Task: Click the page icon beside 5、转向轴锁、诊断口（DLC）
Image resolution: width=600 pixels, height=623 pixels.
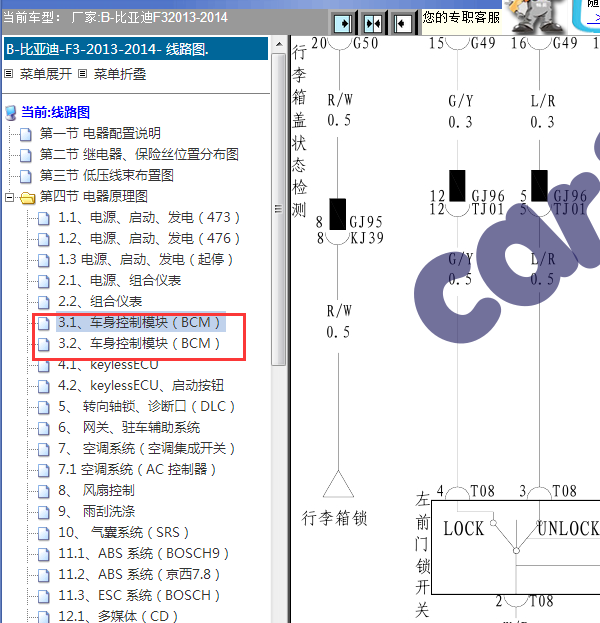Action: pos(44,407)
